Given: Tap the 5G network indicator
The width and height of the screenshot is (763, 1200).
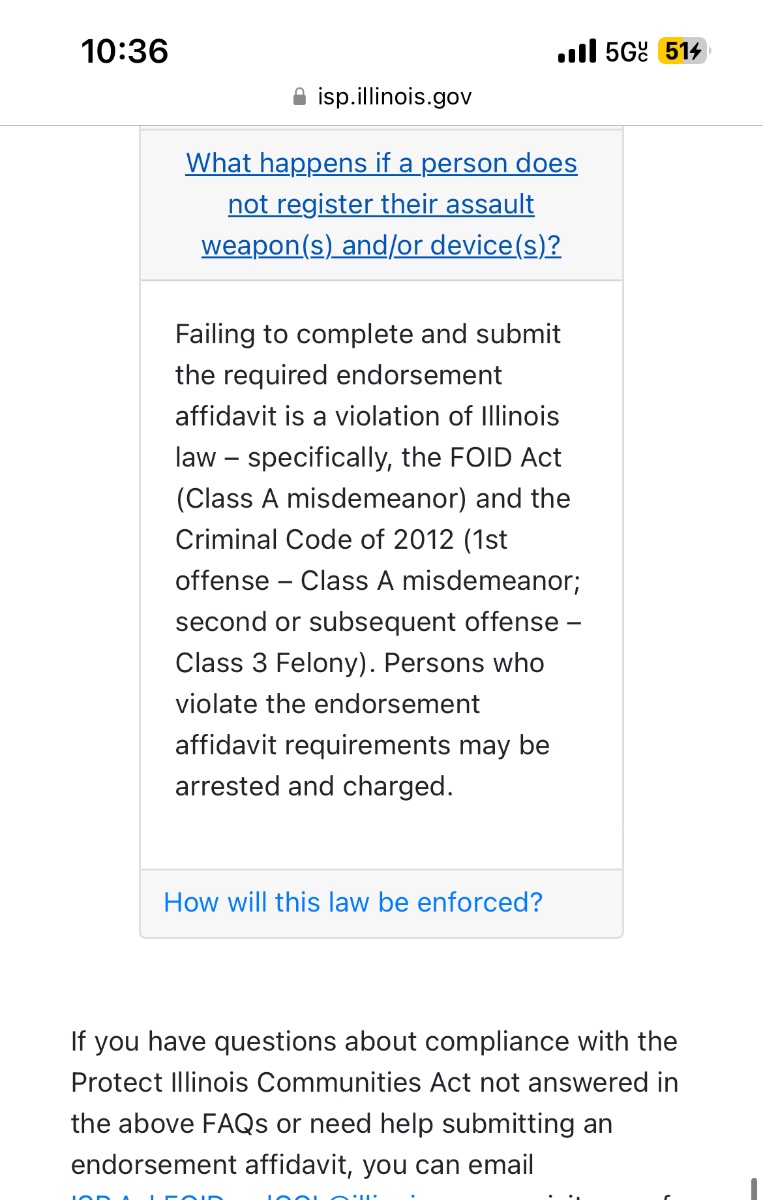Looking at the screenshot, I should point(626,51).
